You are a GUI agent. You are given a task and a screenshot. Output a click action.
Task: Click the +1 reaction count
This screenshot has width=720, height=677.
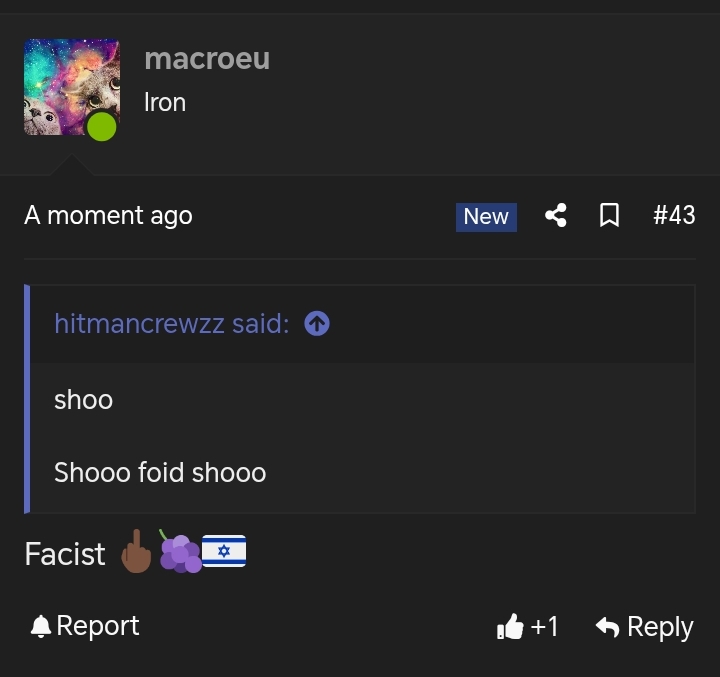[x=545, y=626]
